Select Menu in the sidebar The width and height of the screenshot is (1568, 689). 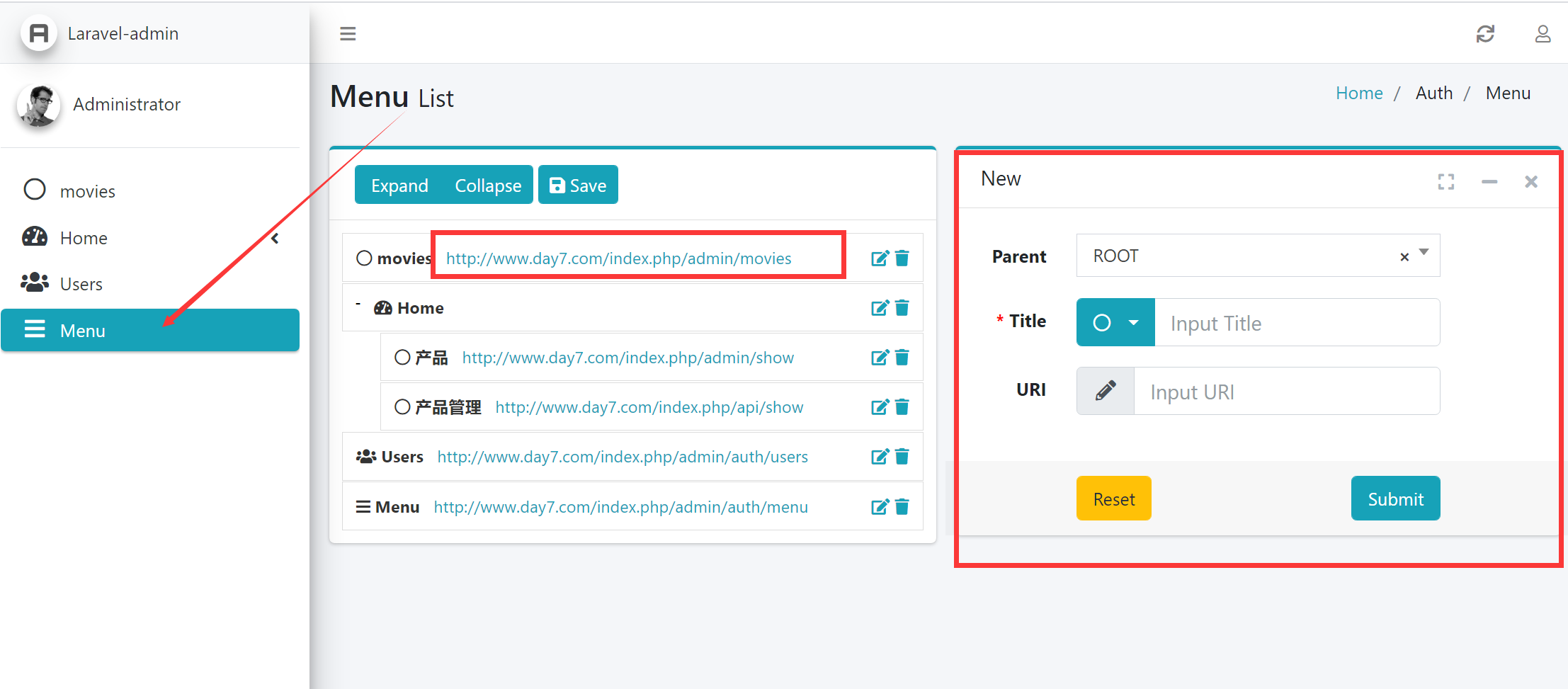150,330
